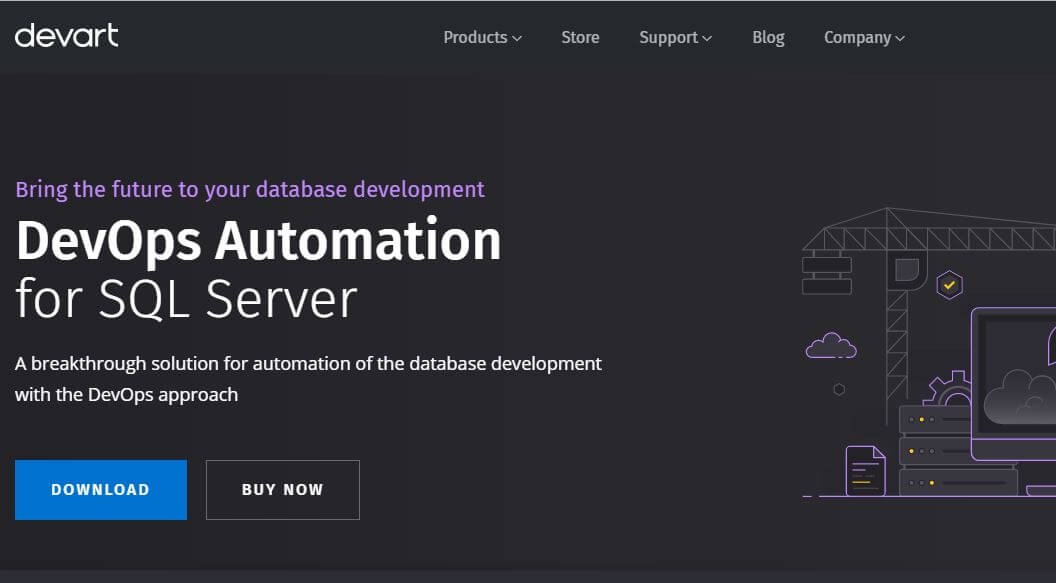Click the DevOps Automation heading

(259, 240)
